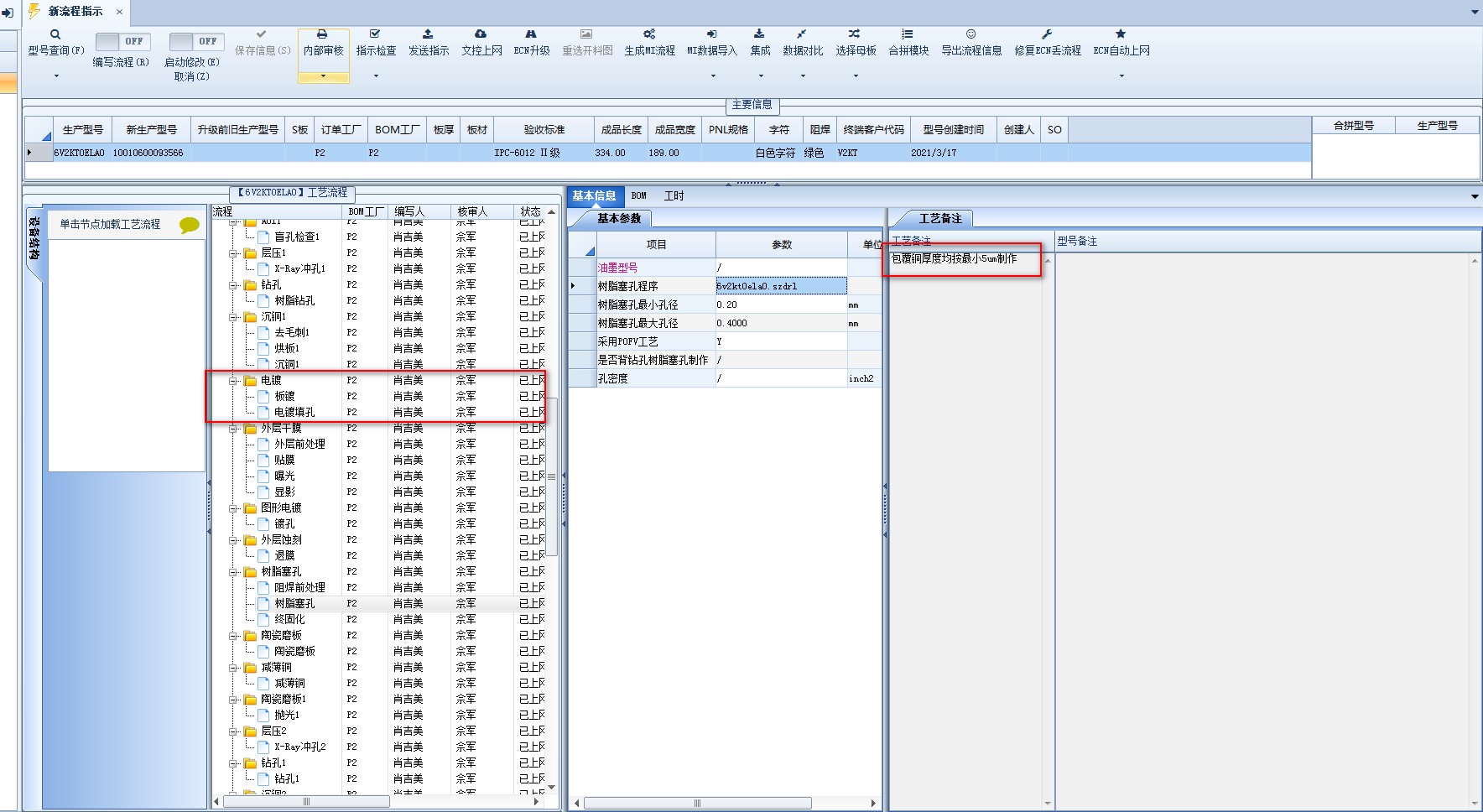This screenshot has height=812, width=1483.
Task: Select the X-Ray冲孔2 tree item
Action: [x=299, y=747]
